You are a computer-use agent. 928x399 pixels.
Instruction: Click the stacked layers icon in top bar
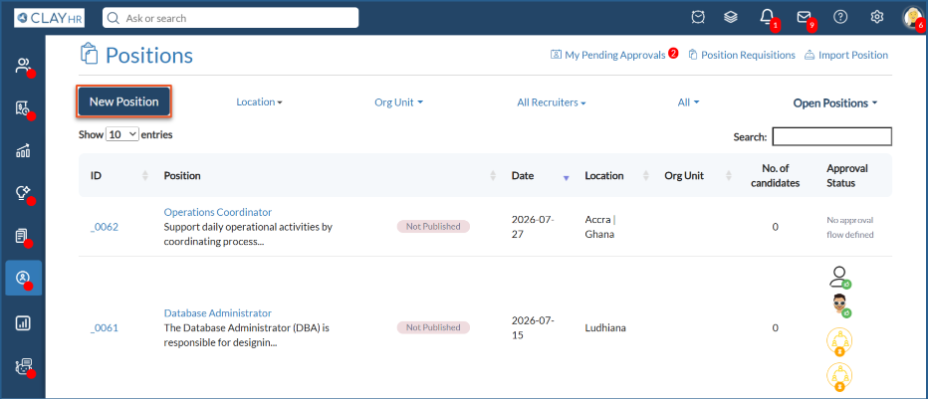(x=731, y=18)
